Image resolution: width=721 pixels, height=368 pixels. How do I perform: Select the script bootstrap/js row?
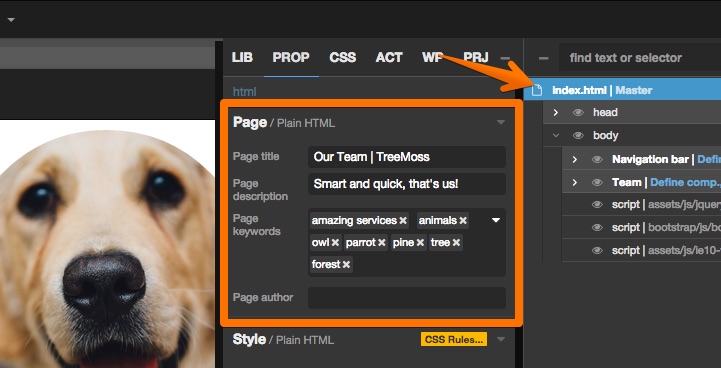[641, 228]
